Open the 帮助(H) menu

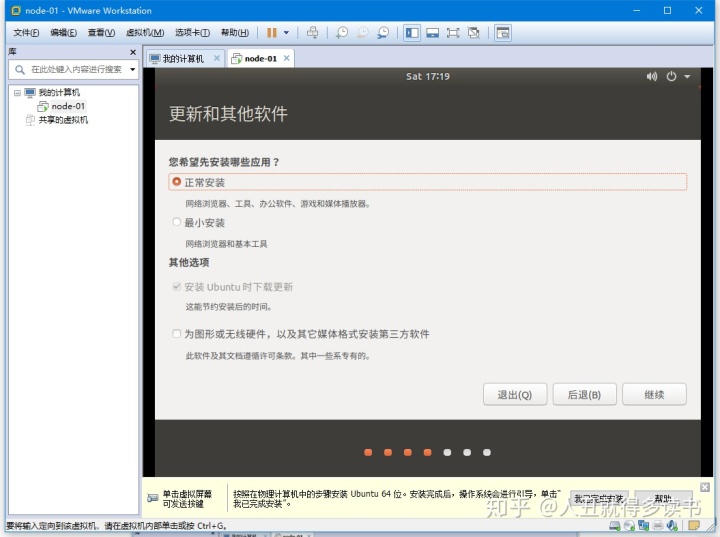click(x=235, y=33)
